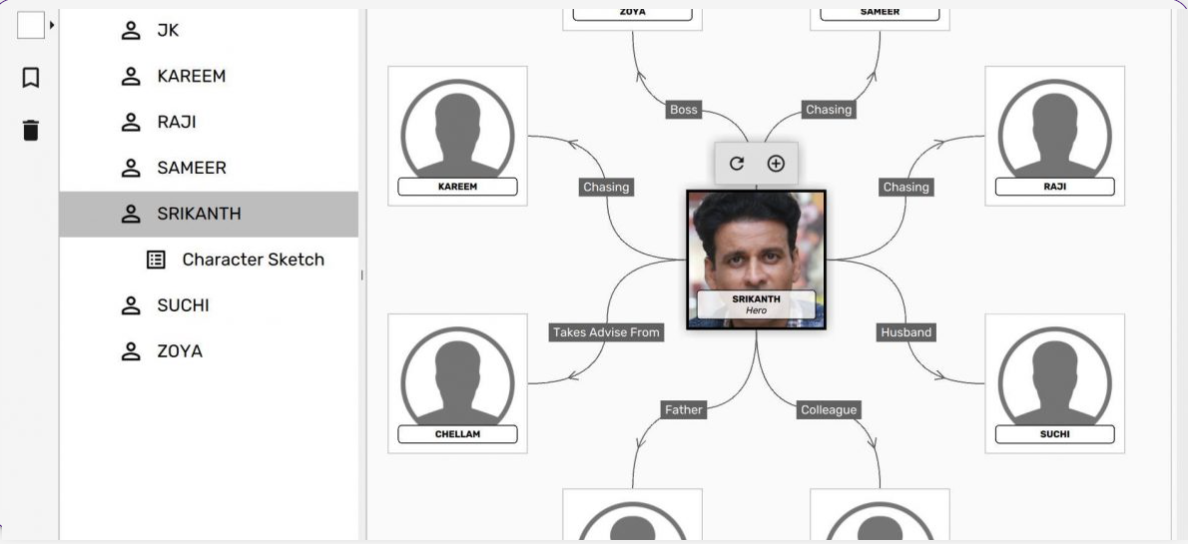The image size is (1188, 544).
Task: Select RAJI in the character list
Action: (208, 122)
